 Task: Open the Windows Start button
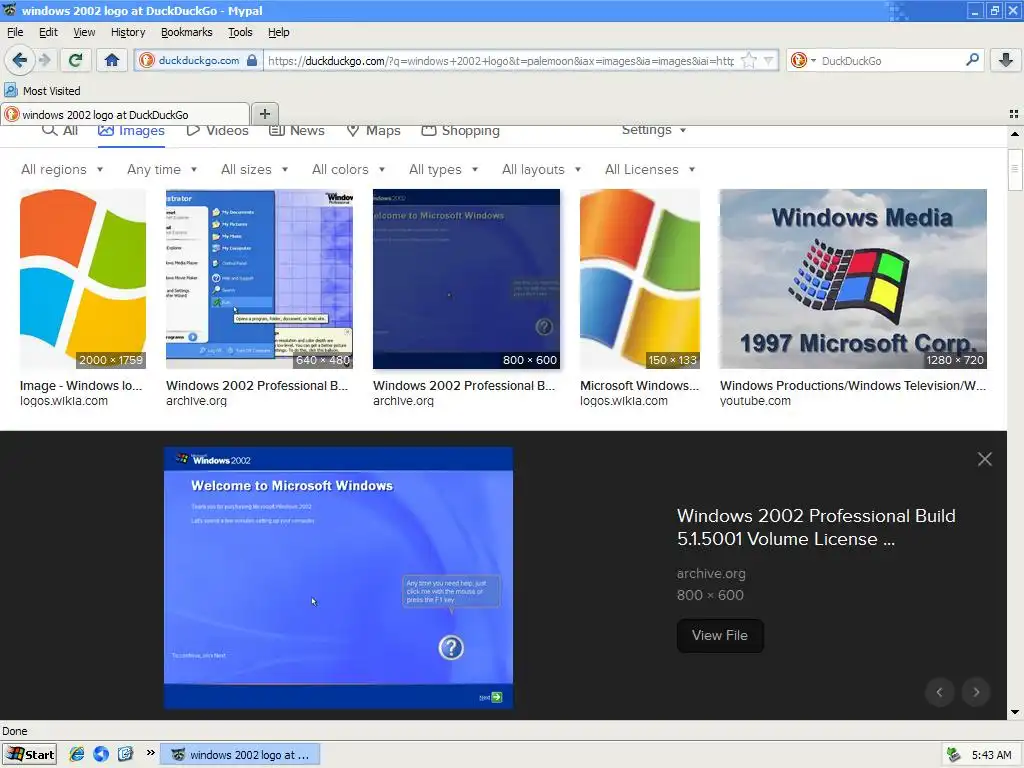click(29, 754)
